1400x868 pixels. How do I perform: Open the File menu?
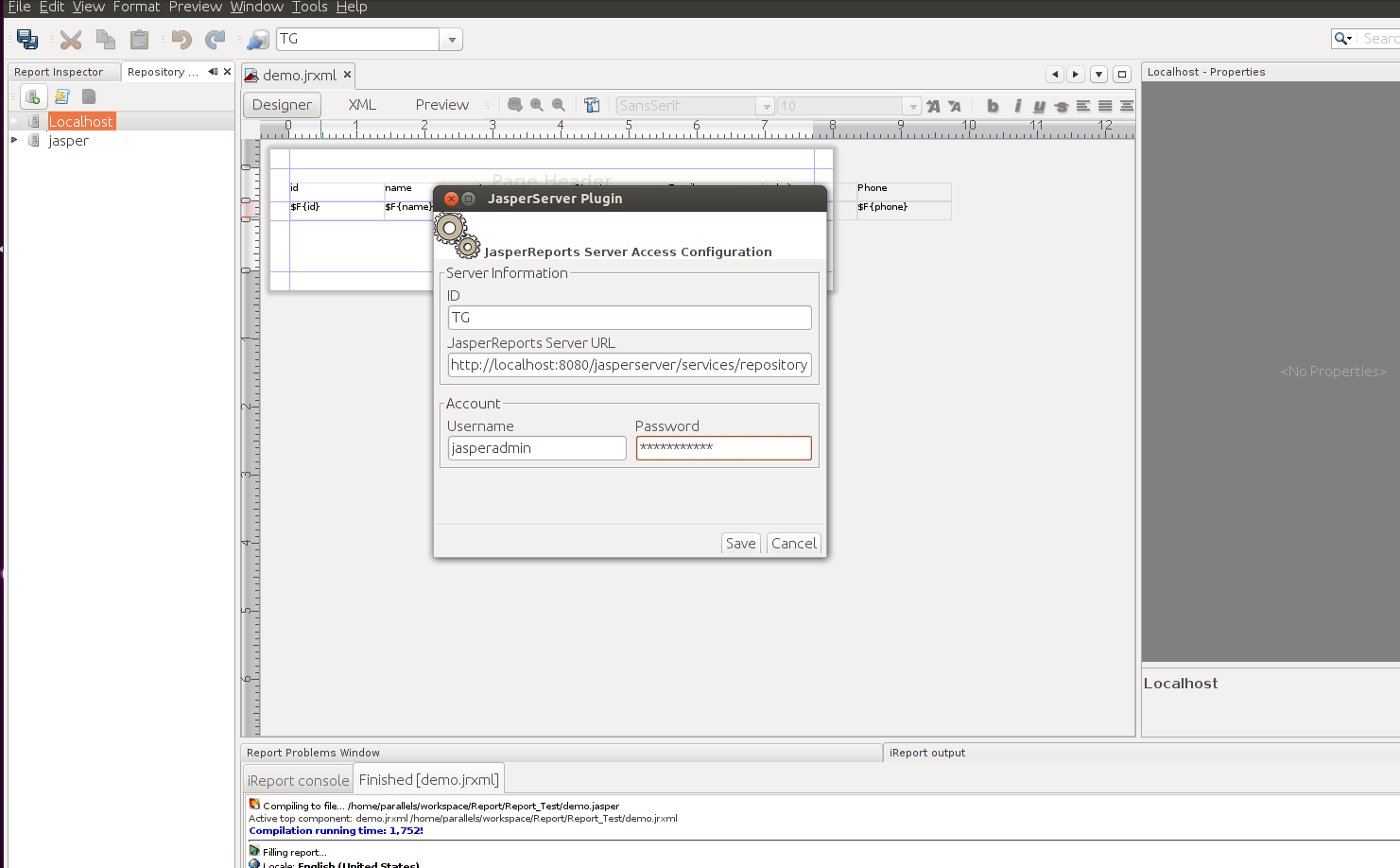pos(19,8)
